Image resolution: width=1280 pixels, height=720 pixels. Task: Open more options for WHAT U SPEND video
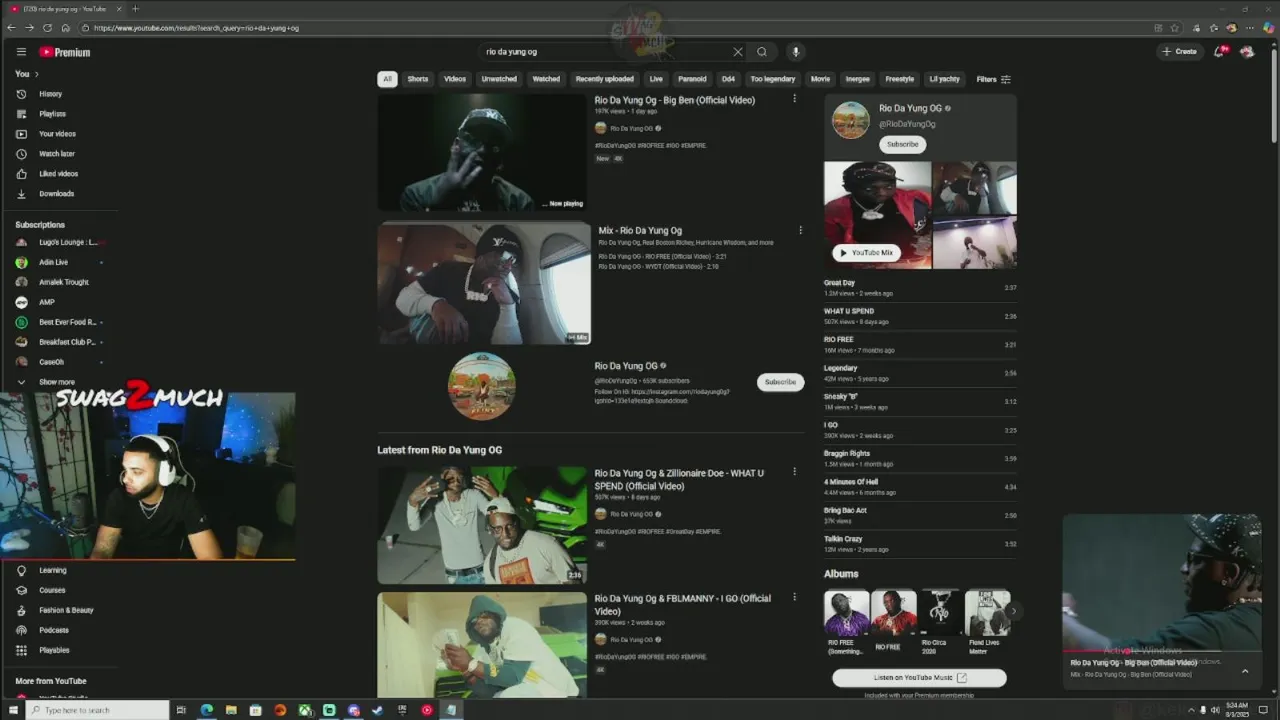tap(795, 472)
